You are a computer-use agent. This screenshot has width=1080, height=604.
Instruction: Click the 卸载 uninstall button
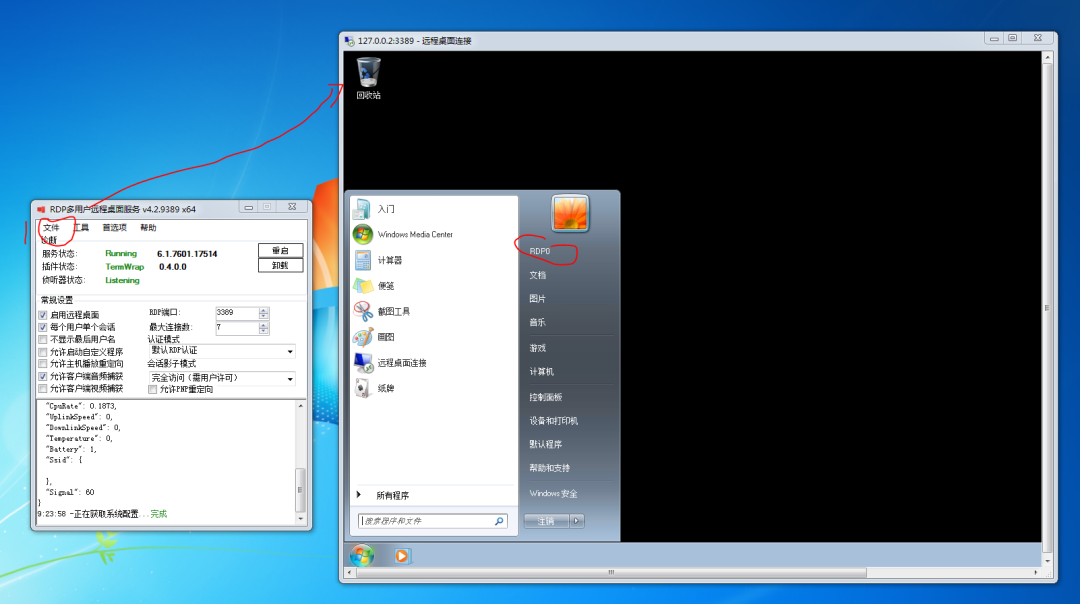click(x=280, y=265)
